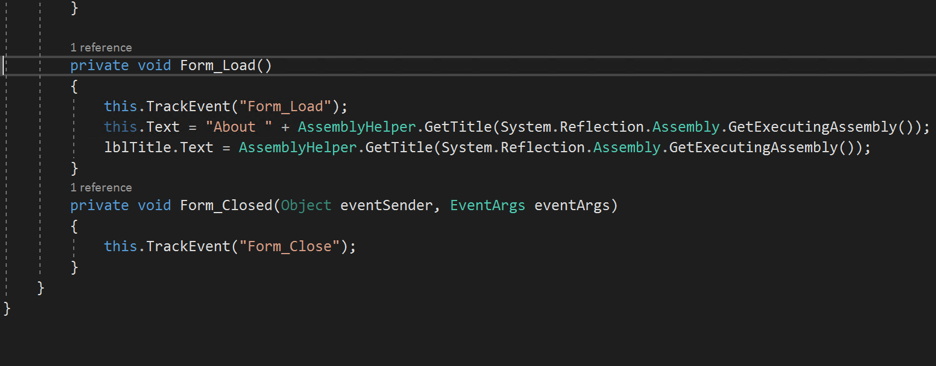Select the lblTitle identifier
Screen dimensions: 936x366
(137, 147)
